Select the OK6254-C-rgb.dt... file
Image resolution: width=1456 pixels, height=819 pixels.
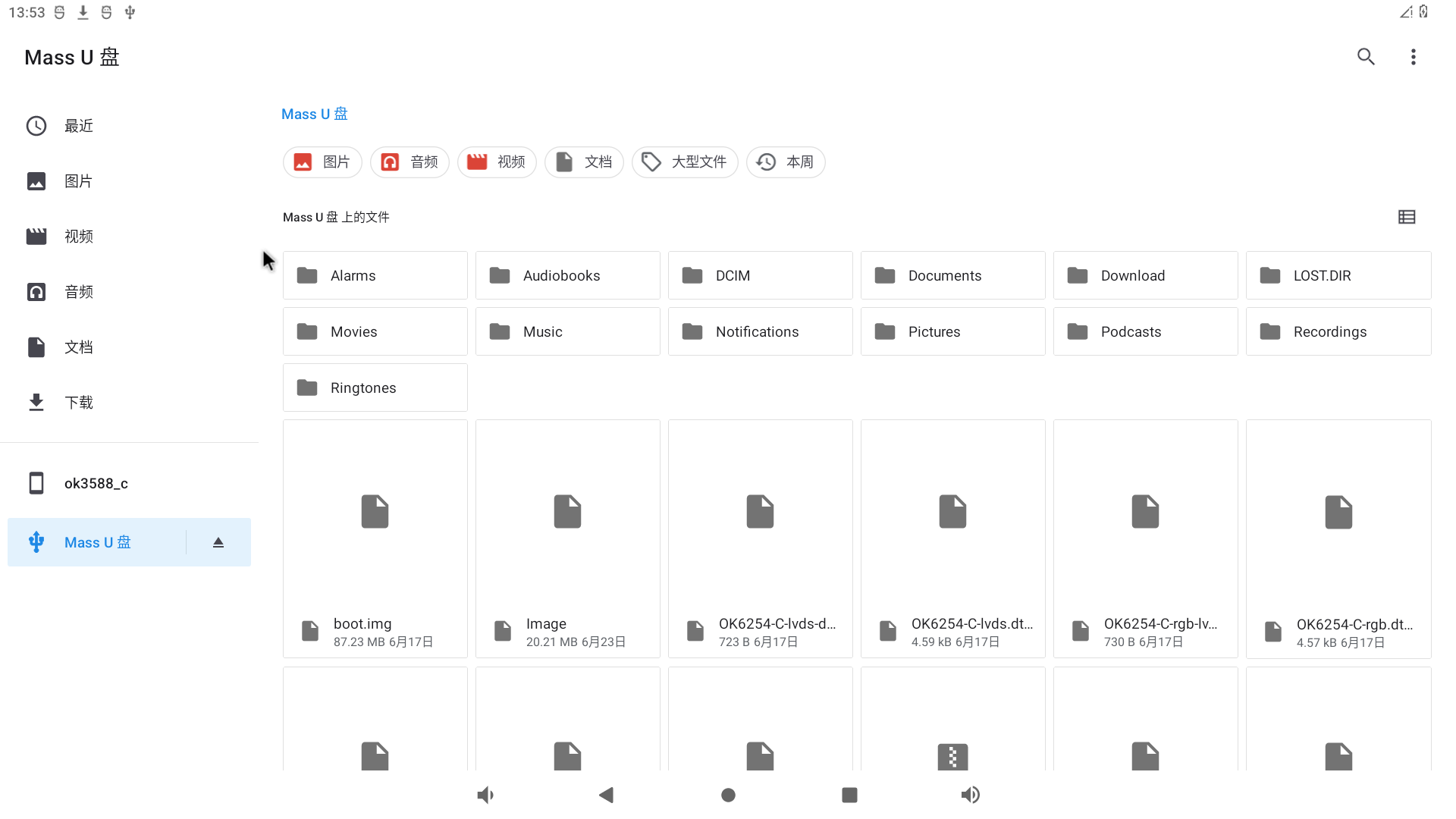[x=1338, y=539]
